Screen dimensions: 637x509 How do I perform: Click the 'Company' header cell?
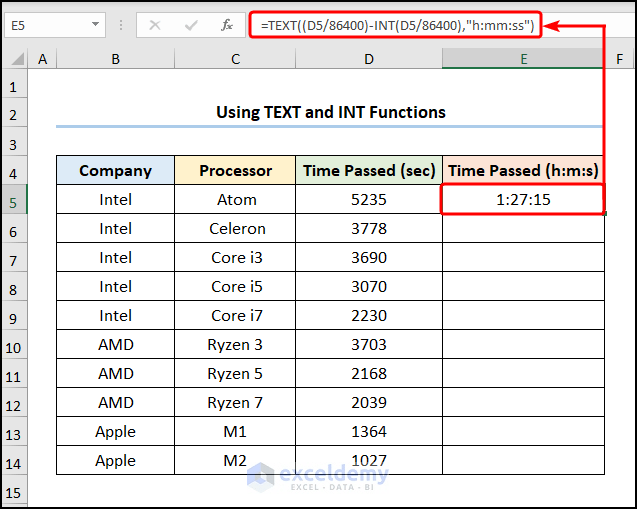[x=115, y=170]
